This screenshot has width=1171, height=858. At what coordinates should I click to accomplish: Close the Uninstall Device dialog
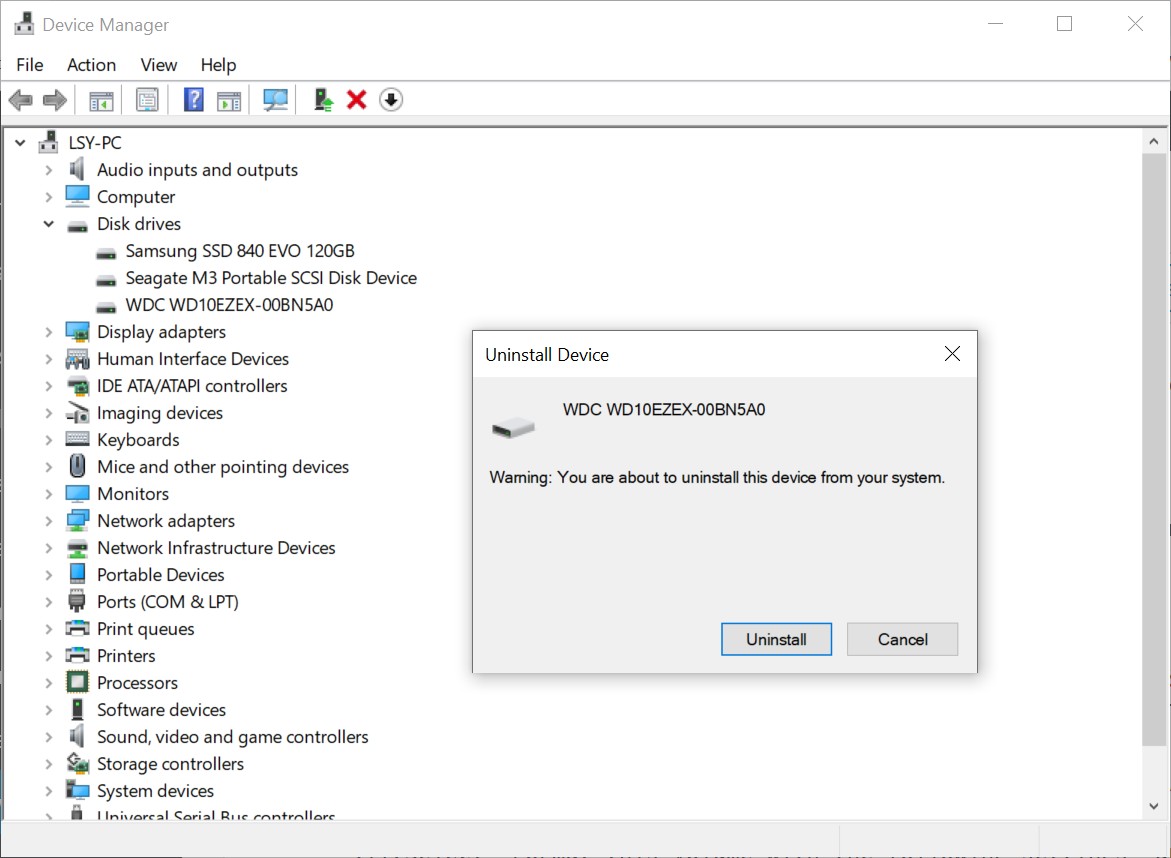tap(952, 354)
